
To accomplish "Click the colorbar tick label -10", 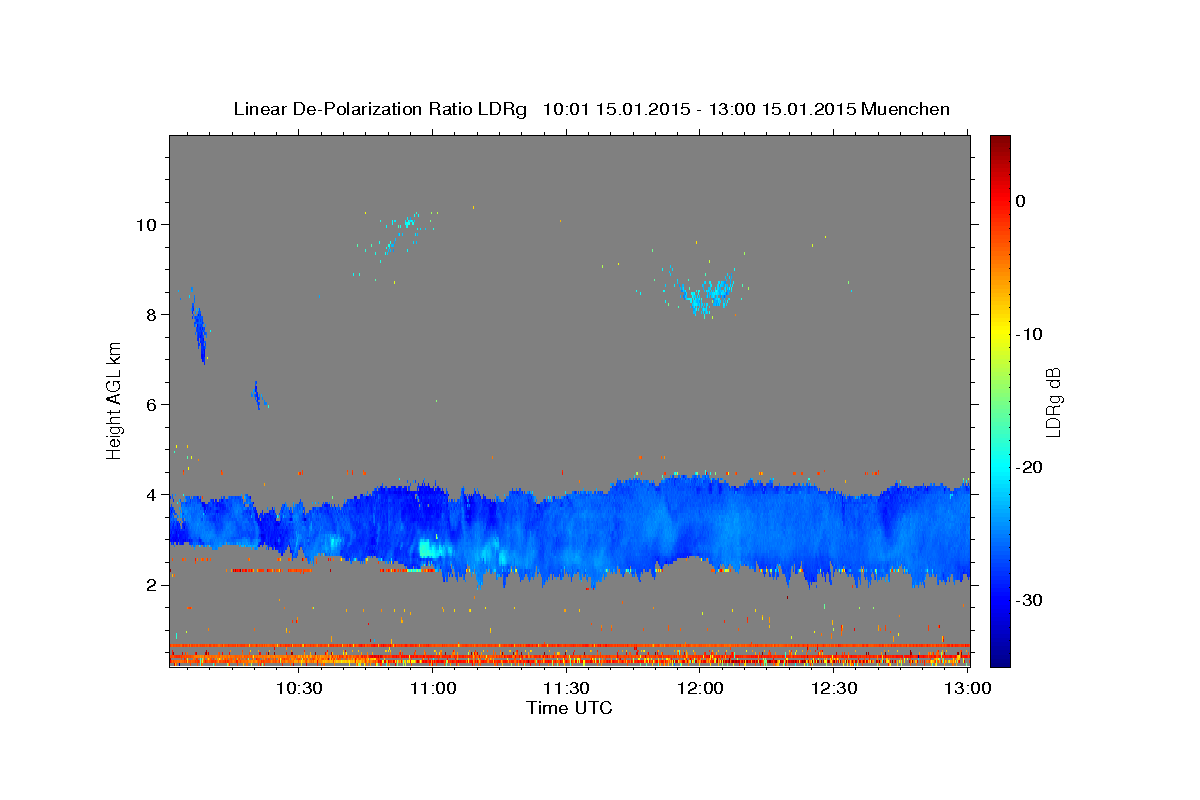I will pyautogui.click(x=1030, y=334).
